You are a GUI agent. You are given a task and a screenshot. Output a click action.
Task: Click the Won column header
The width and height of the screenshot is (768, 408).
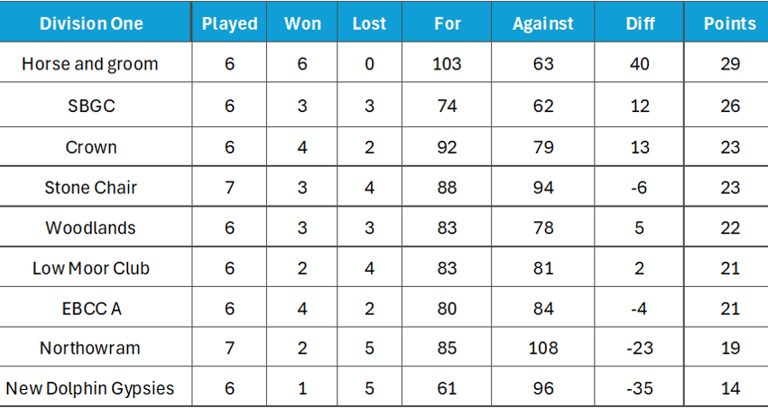point(303,23)
